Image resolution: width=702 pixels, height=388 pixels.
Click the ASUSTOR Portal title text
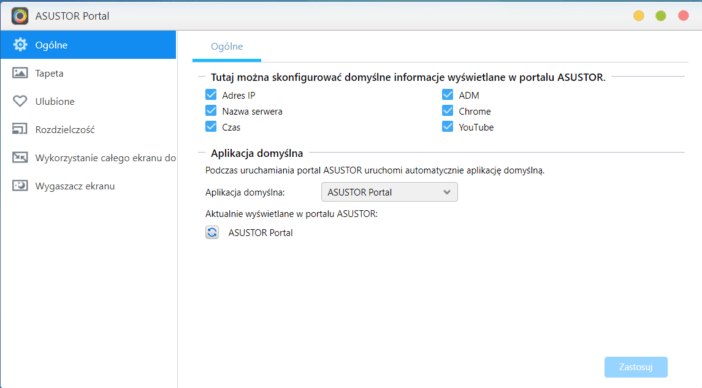pyautogui.click(x=72, y=16)
